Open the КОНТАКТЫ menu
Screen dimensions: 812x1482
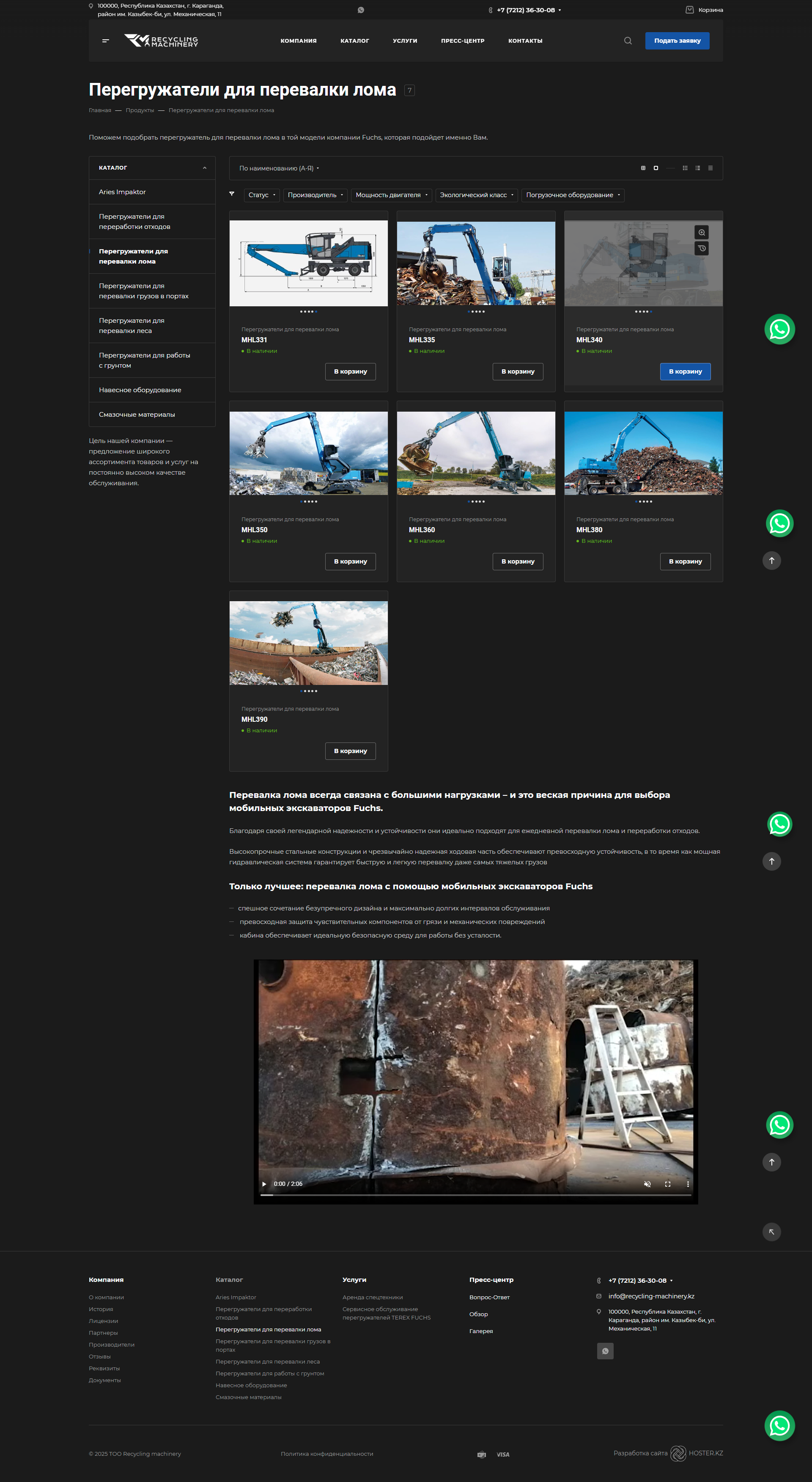pyautogui.click(x=525, y=41)
